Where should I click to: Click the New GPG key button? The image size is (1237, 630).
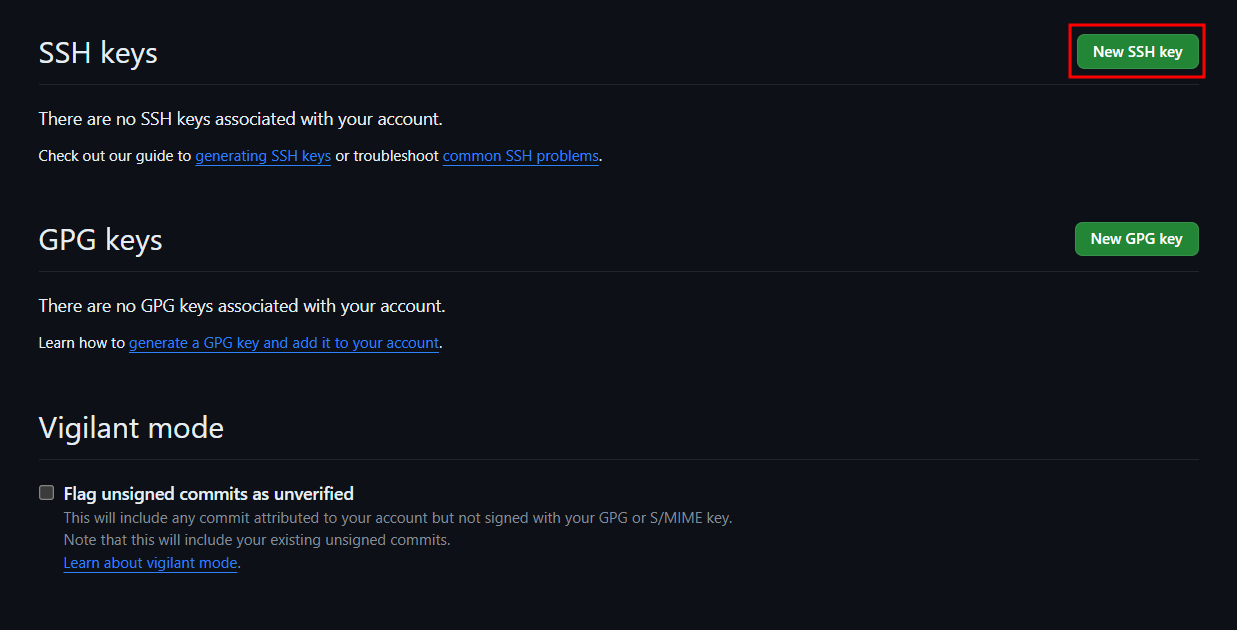point(1136,239)
